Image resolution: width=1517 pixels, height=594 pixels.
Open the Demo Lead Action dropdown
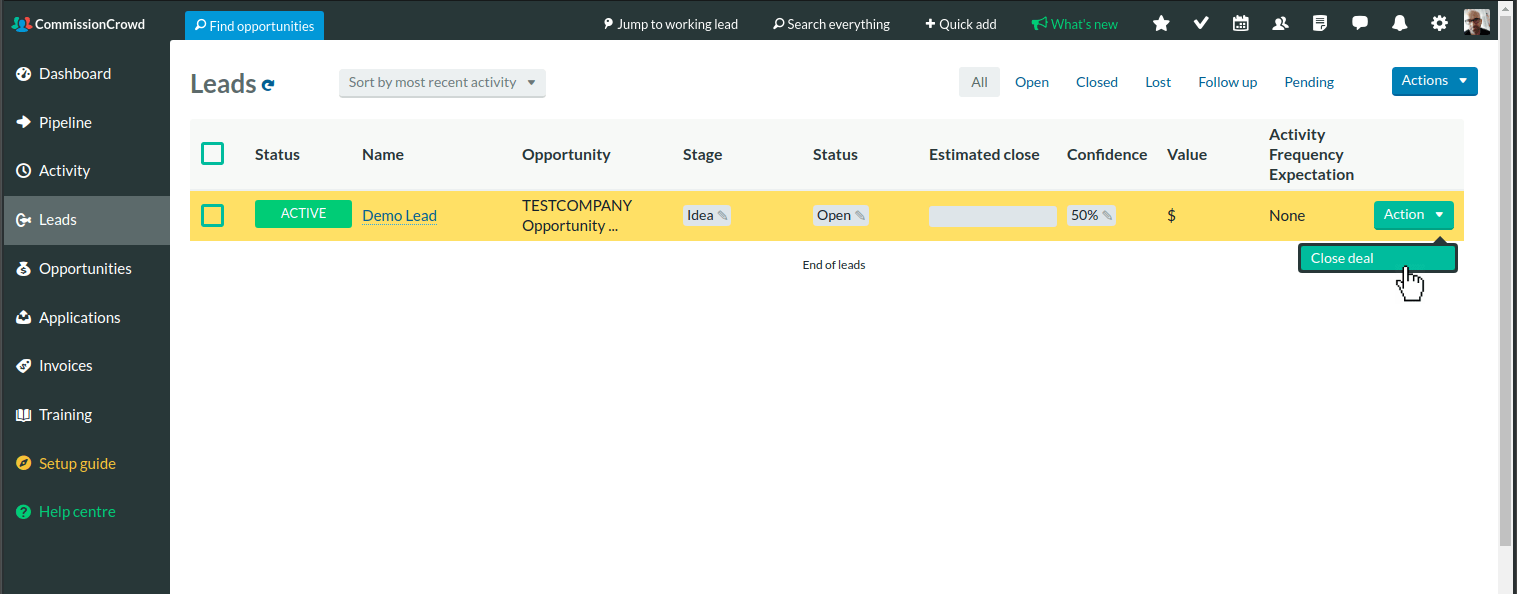coord(1413,215)
